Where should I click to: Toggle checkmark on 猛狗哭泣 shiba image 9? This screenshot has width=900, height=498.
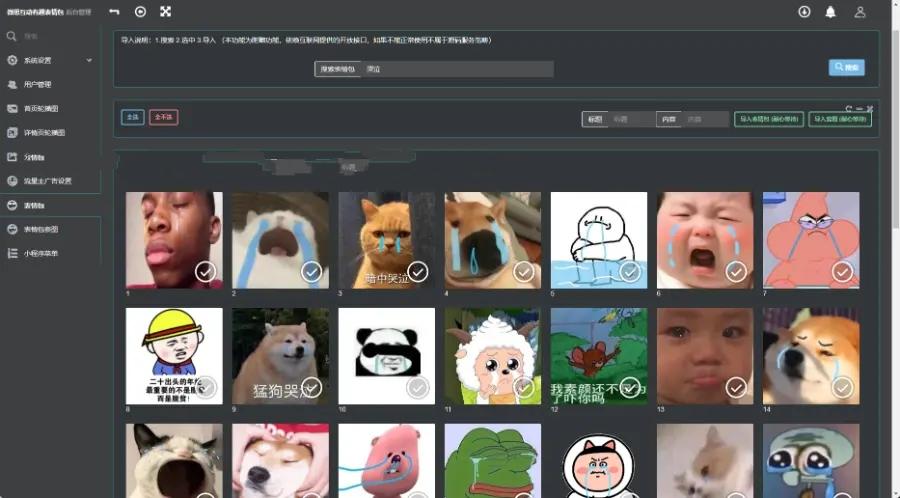click(x=312, y=388)
